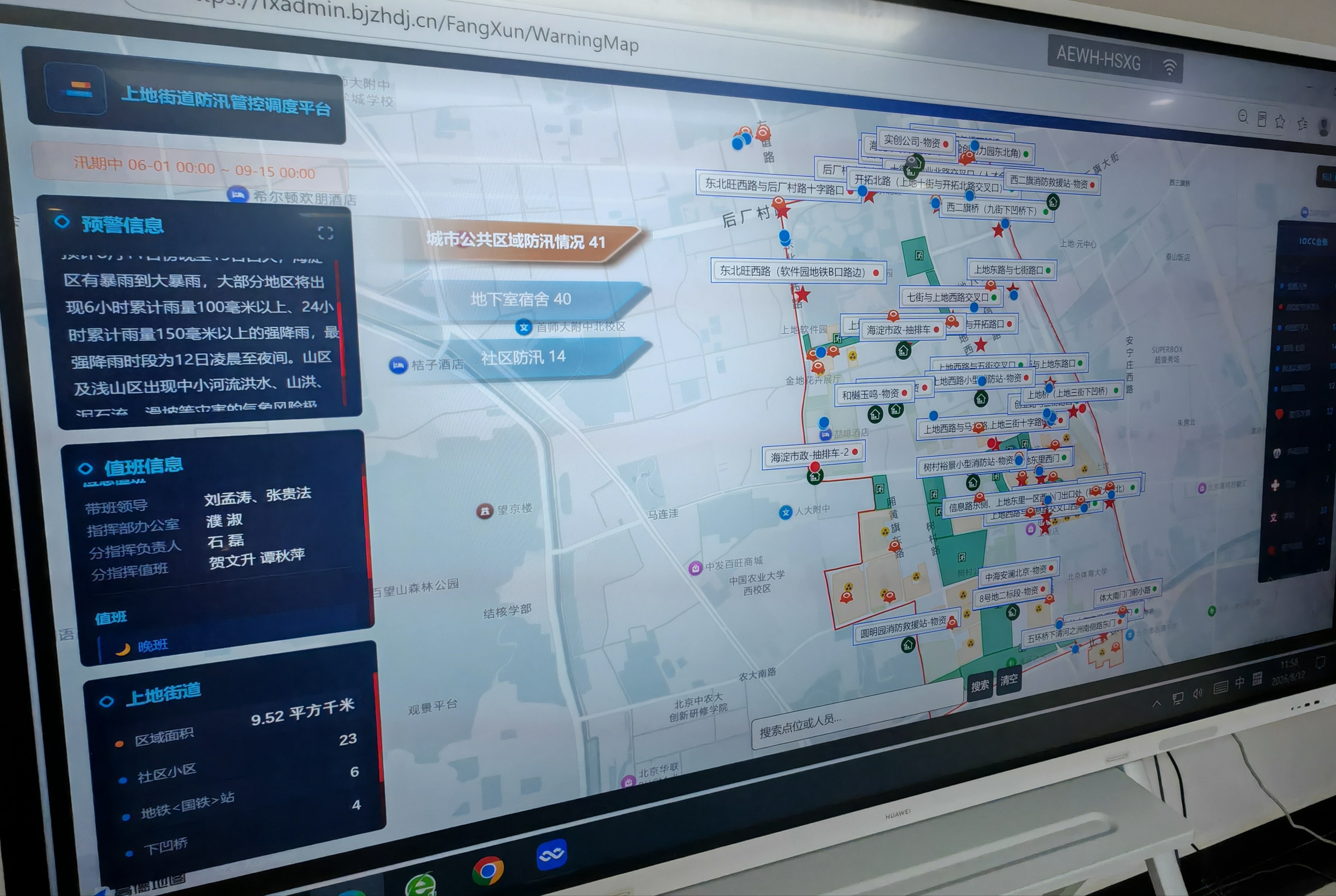1336x896 pixels.
Task: Click the 人大附中 school map icon
Action: coord(786,512)
